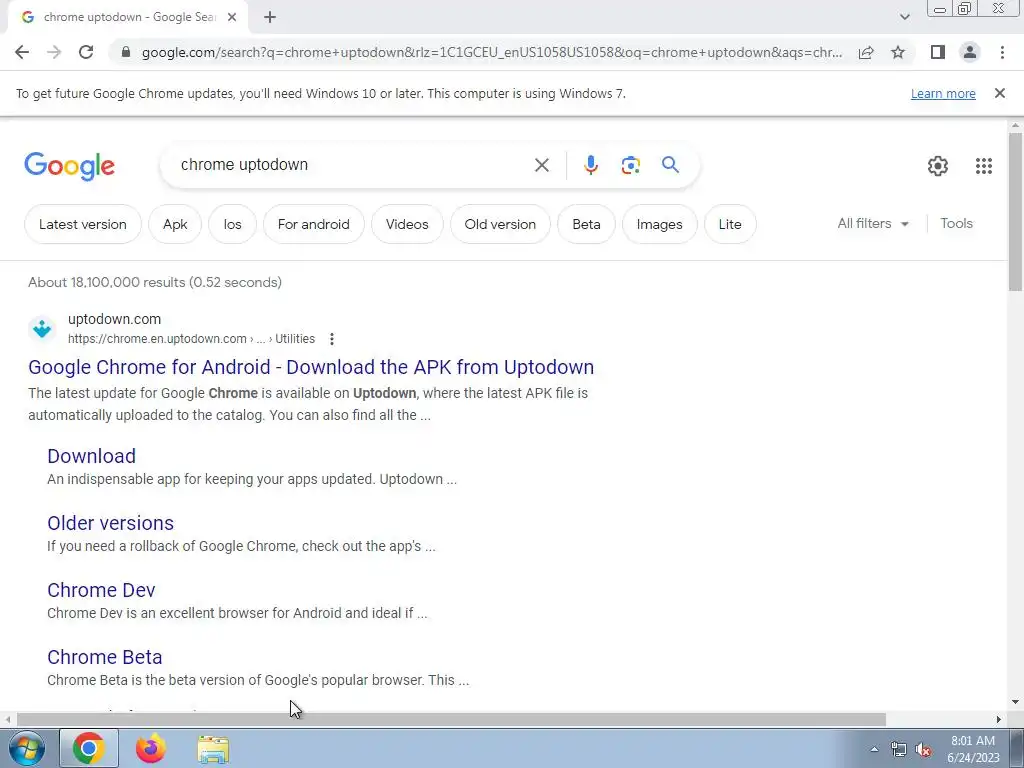This screenshot has height=768, width=1024.
Task: Select the Ios filter chip
Action: [x=232, y=224]
